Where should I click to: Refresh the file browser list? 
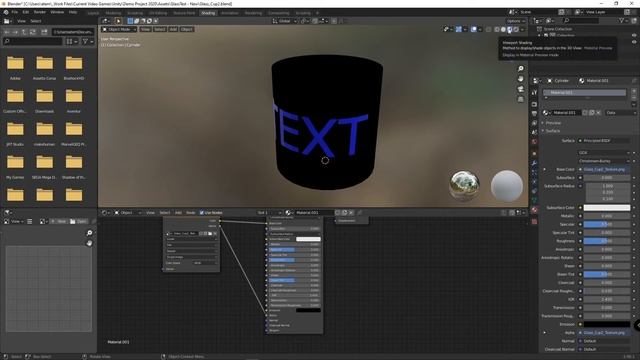click(x=33, y=32)
